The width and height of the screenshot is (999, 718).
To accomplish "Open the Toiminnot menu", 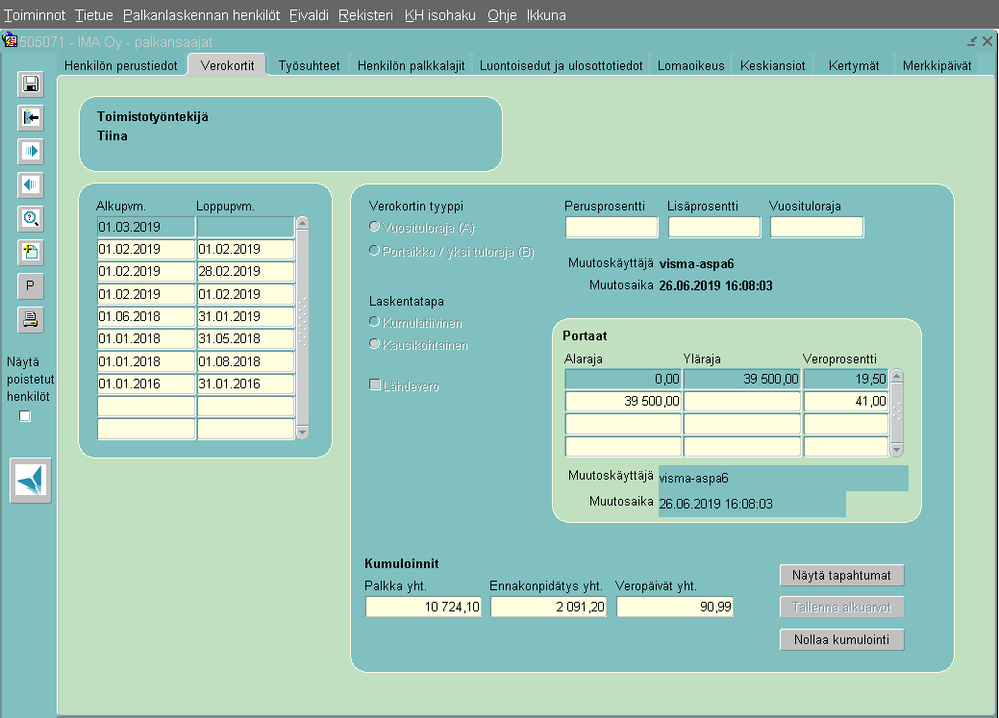I will point(35,15).
